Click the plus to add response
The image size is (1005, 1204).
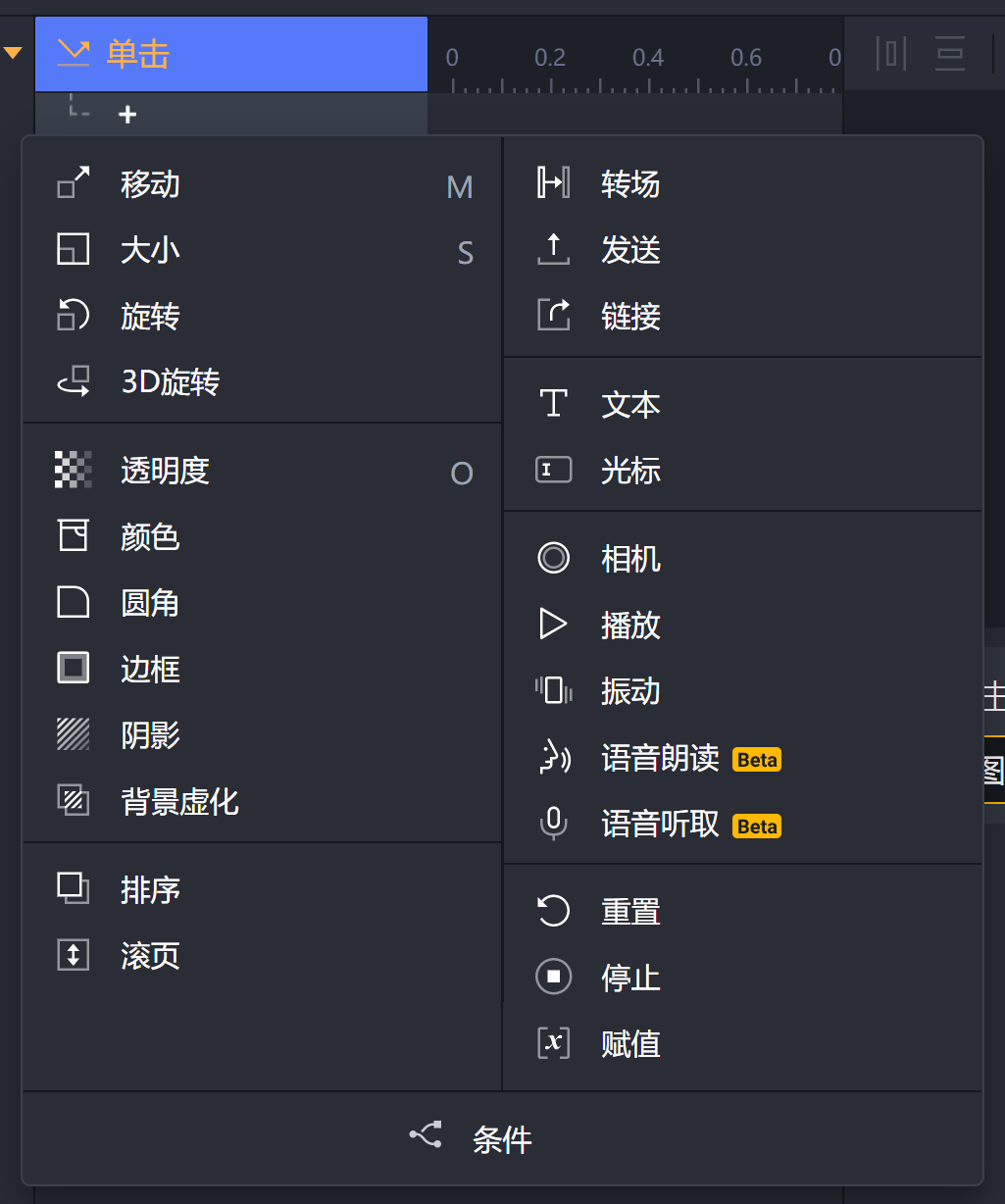point(127,115)
